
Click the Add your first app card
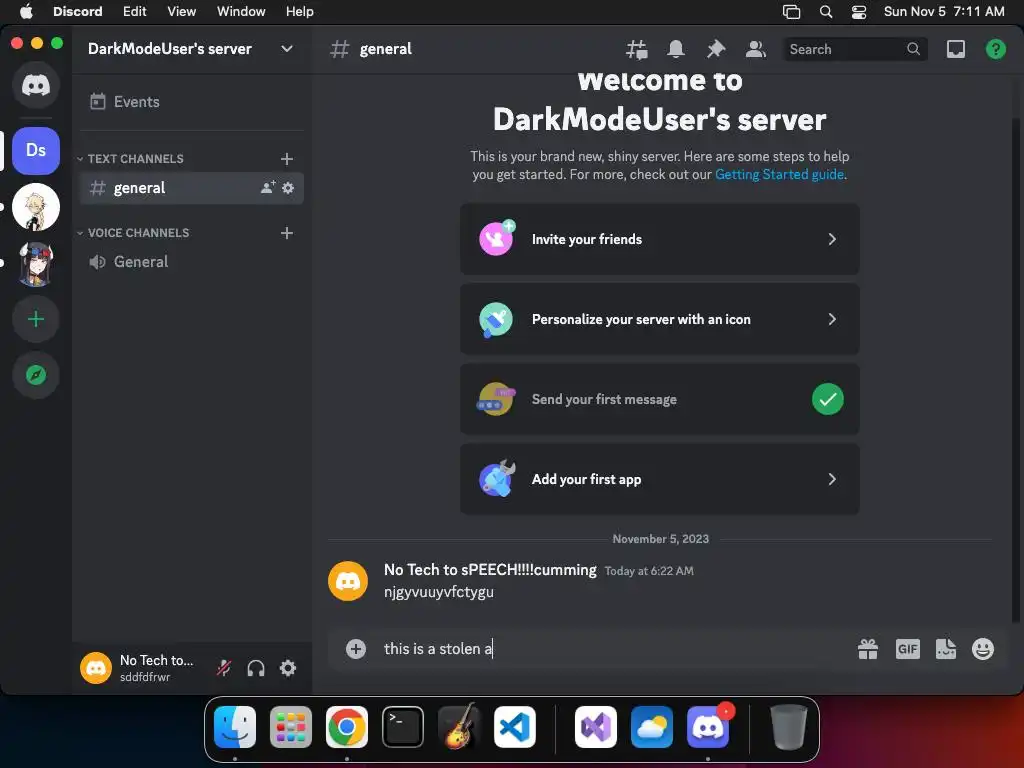click(660, 479)
